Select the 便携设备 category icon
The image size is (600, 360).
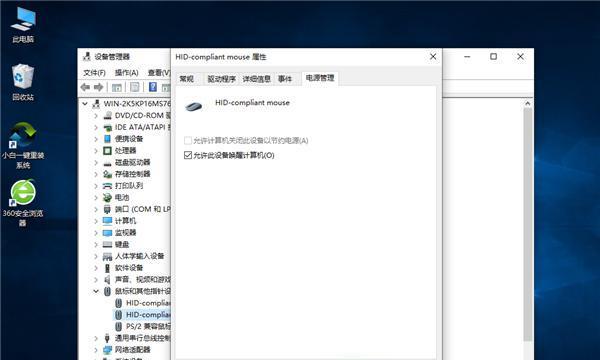108,138
